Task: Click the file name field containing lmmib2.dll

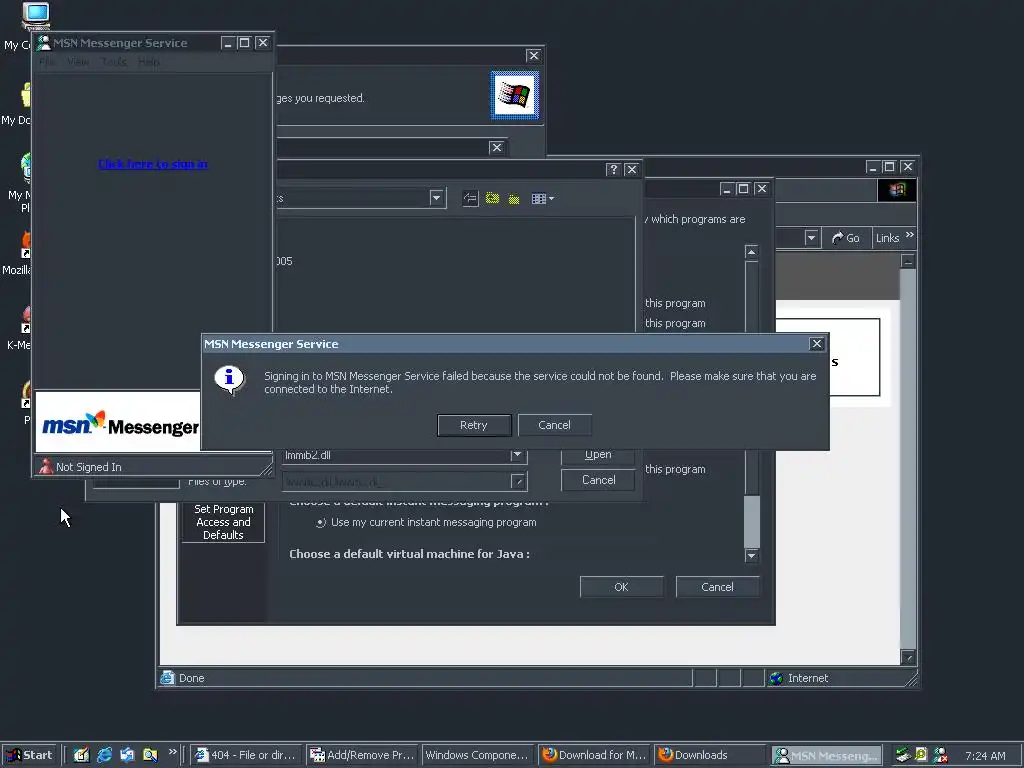Action: pos(396,455)
